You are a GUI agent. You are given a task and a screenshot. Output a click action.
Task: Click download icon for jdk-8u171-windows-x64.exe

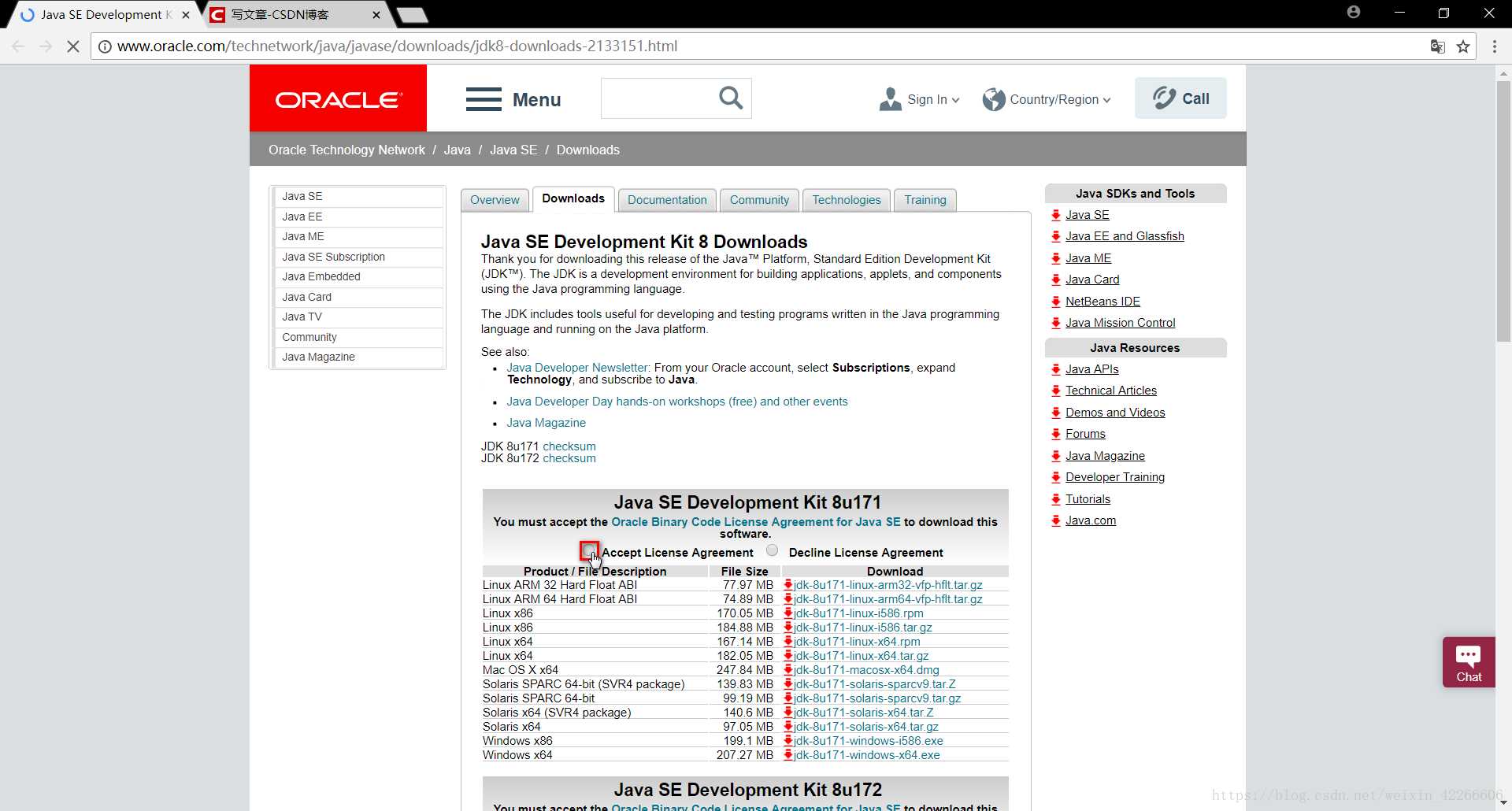tap(787, 755)
